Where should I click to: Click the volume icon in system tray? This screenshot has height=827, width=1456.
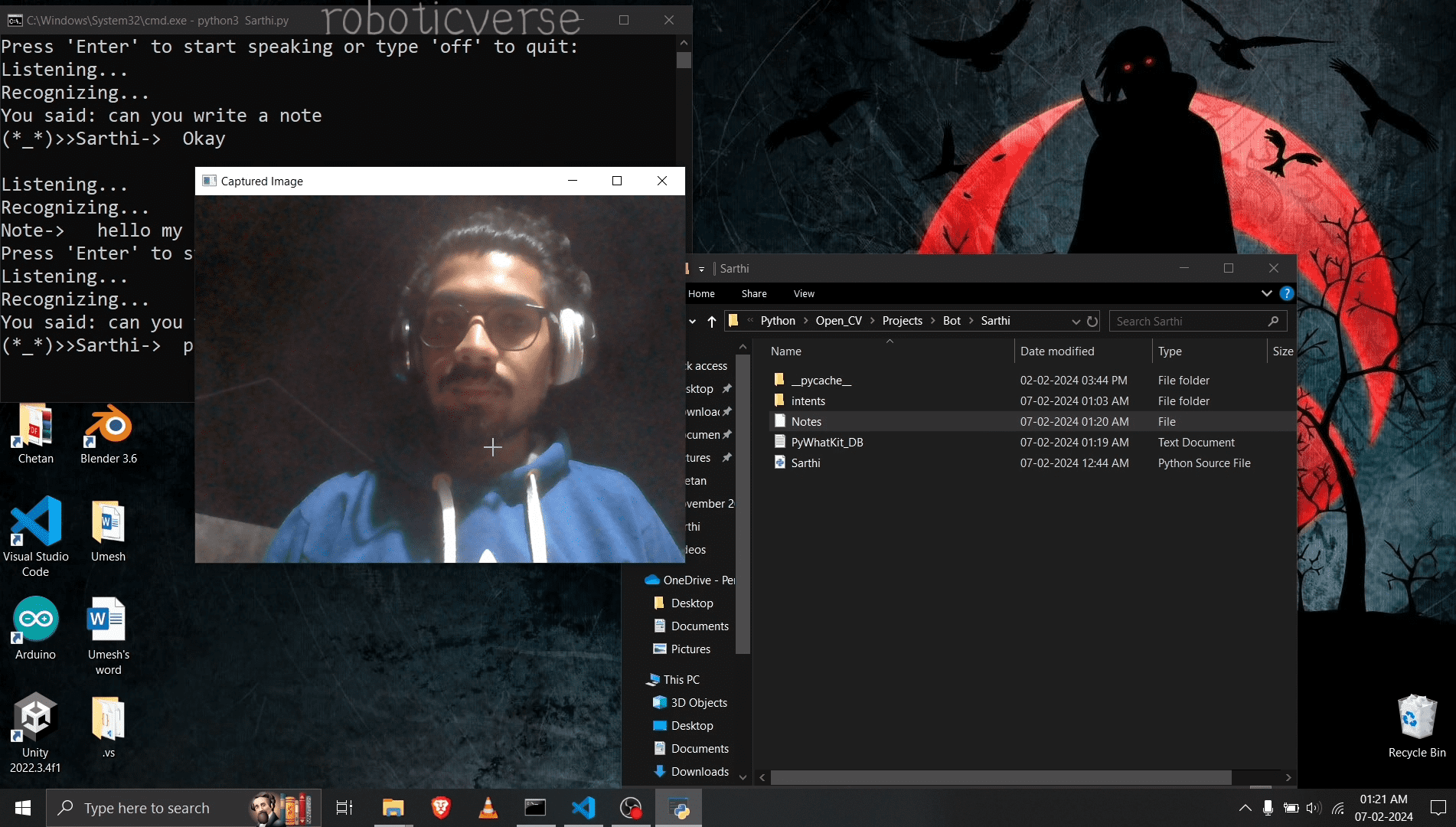(x=1314, y=808)
